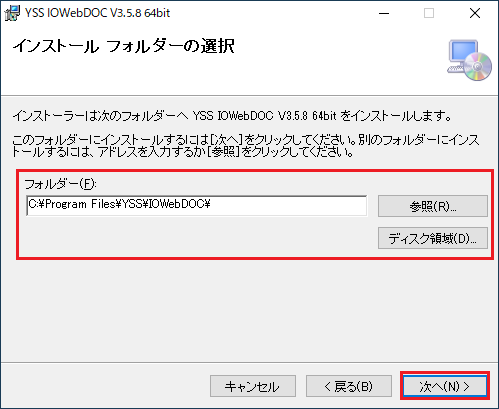The image size is (499, 409).
Task: Click the インストール フォルダーの選択 heading
Action: tap(124, 46)
